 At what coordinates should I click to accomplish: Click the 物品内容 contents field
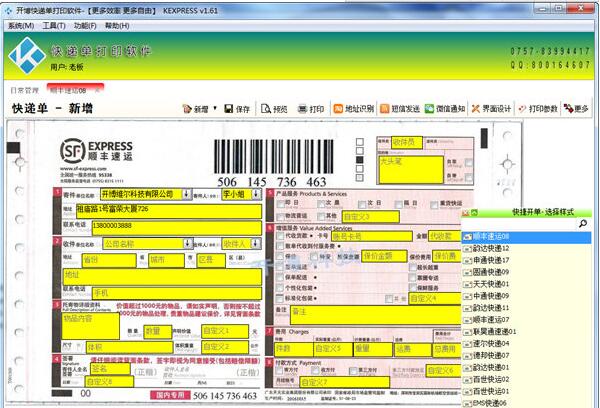click(91, 326)
